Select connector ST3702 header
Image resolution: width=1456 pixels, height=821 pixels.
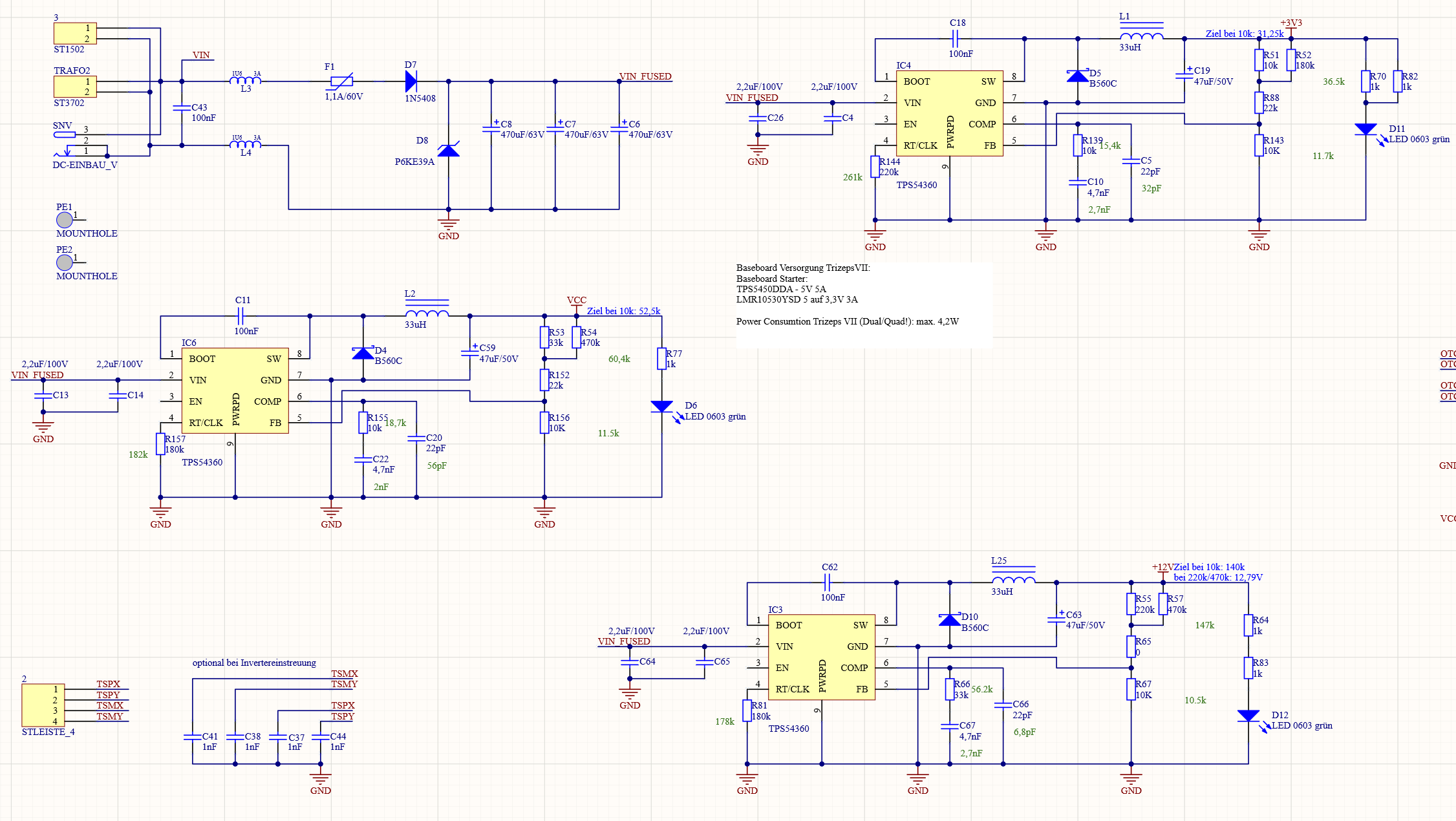(75, 87)
